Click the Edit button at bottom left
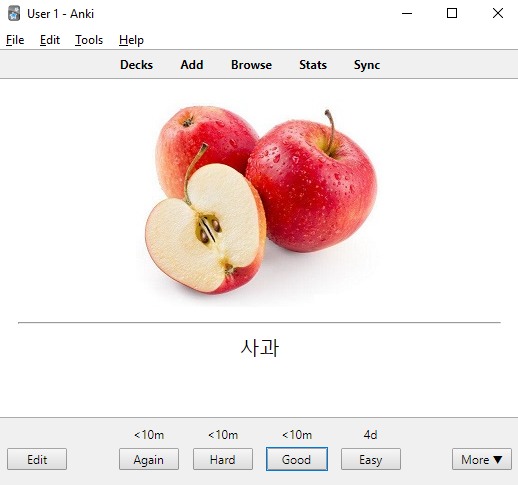 click(x=37, y=459)
